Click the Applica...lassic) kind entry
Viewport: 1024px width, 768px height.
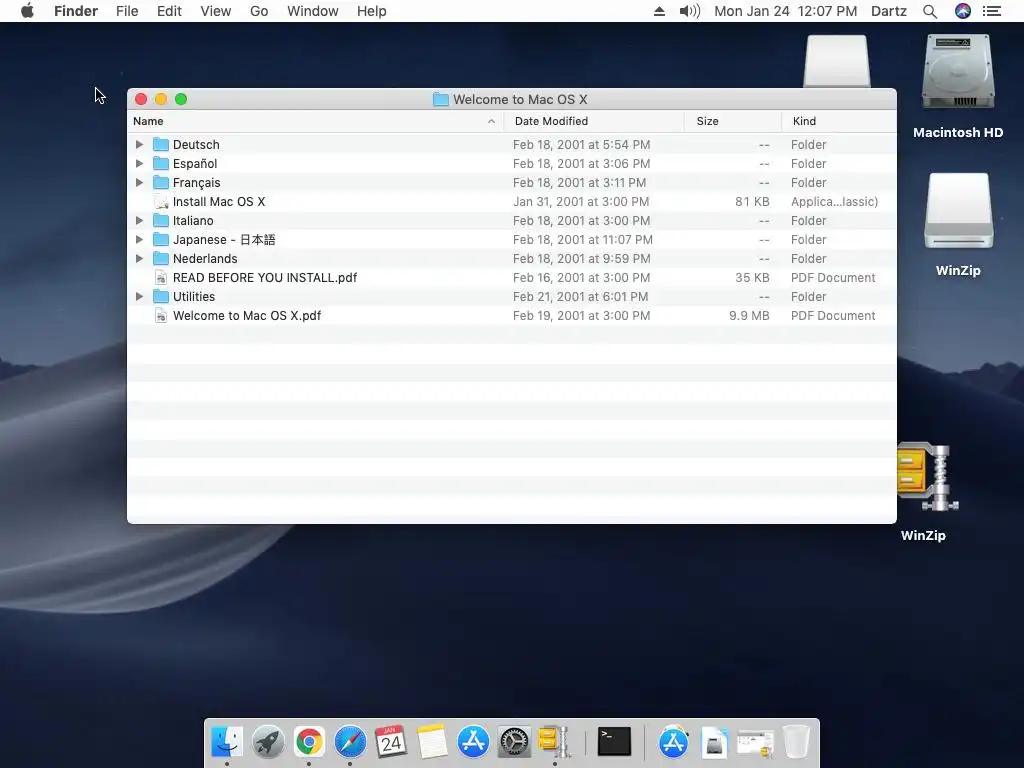pos(835,202)
